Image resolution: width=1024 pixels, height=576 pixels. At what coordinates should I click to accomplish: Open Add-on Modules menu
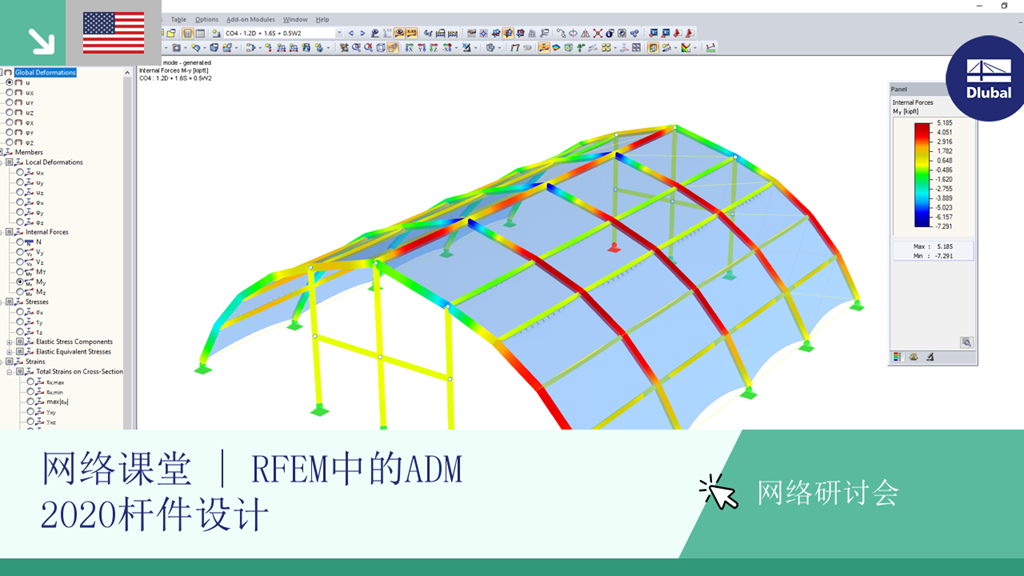point(251,20)
